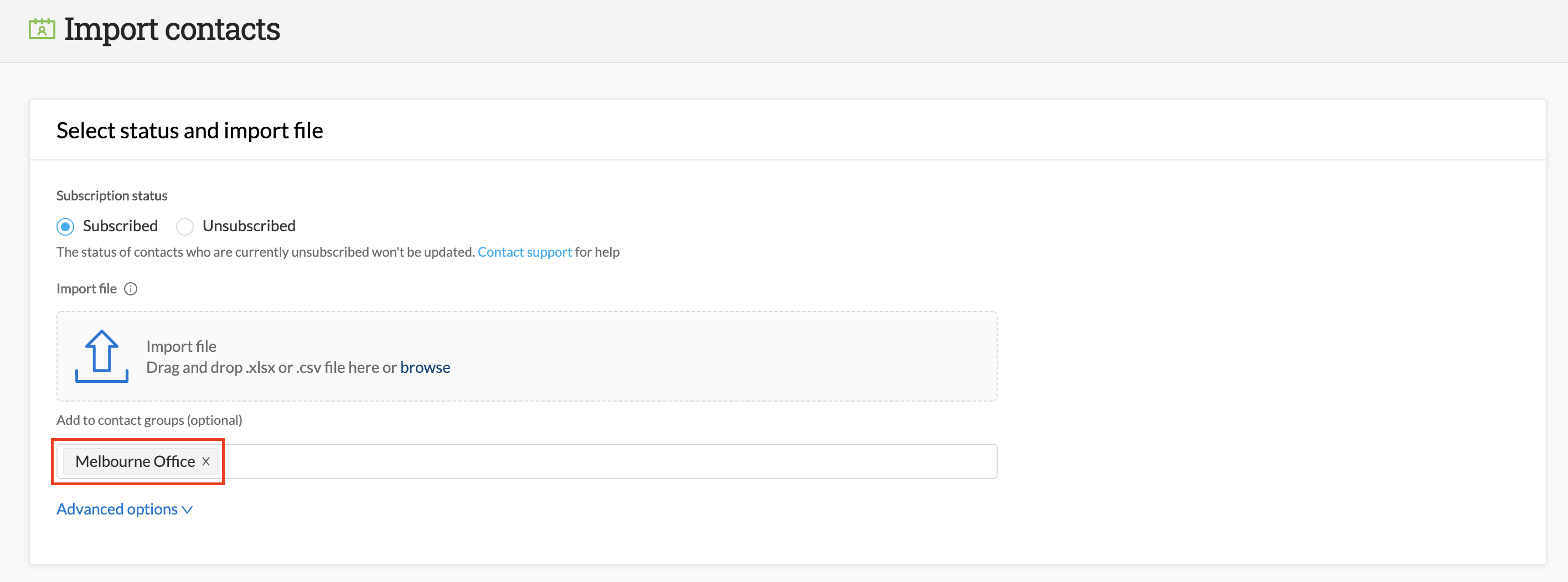The image size is (1568, 582).
Task: Click the Import contacts page title
Action: tap(173, 28)
